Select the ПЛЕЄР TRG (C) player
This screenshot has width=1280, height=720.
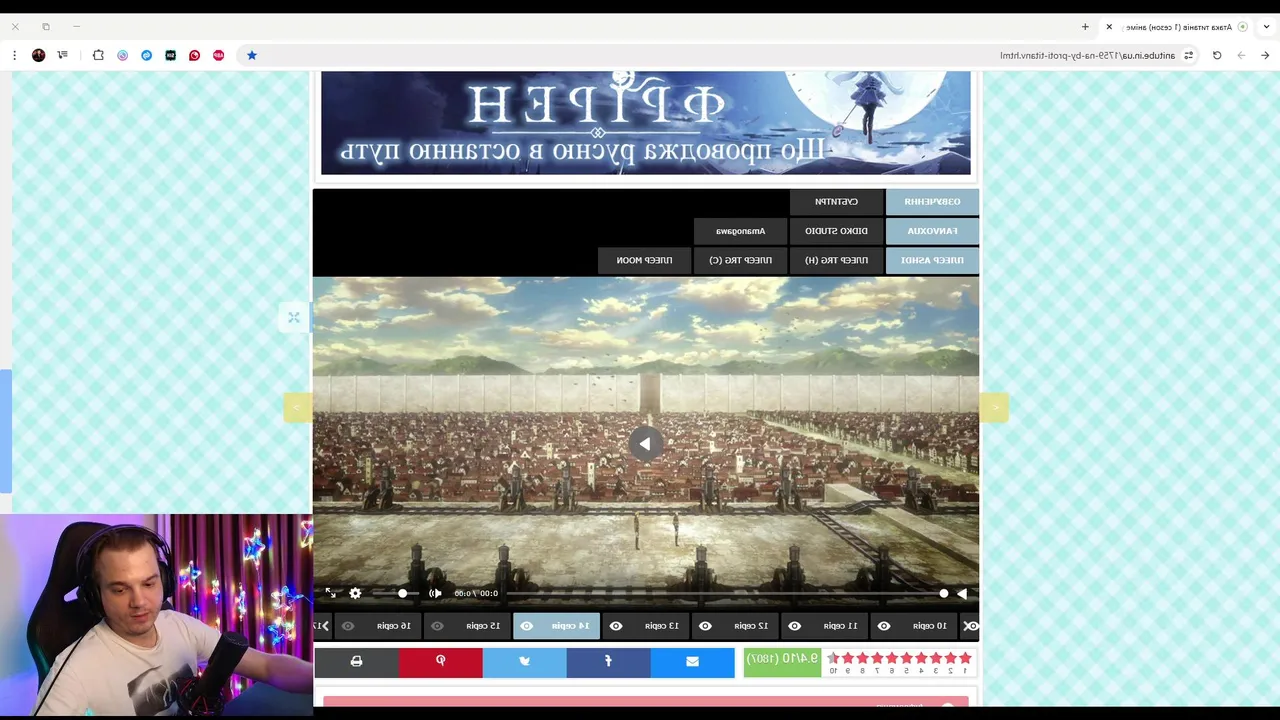[x=740, y=260]
